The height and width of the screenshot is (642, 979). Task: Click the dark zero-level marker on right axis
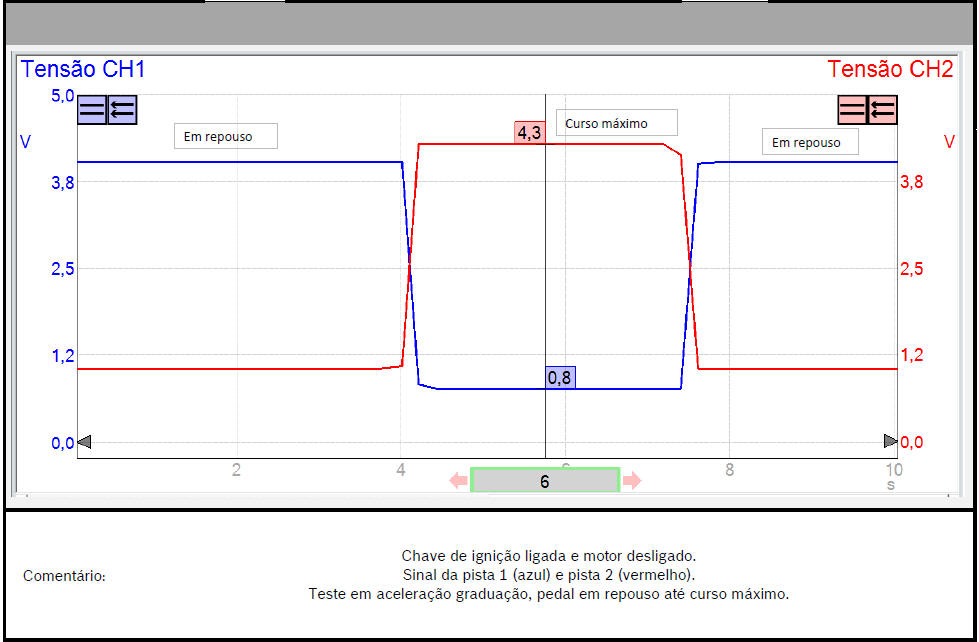890,441
